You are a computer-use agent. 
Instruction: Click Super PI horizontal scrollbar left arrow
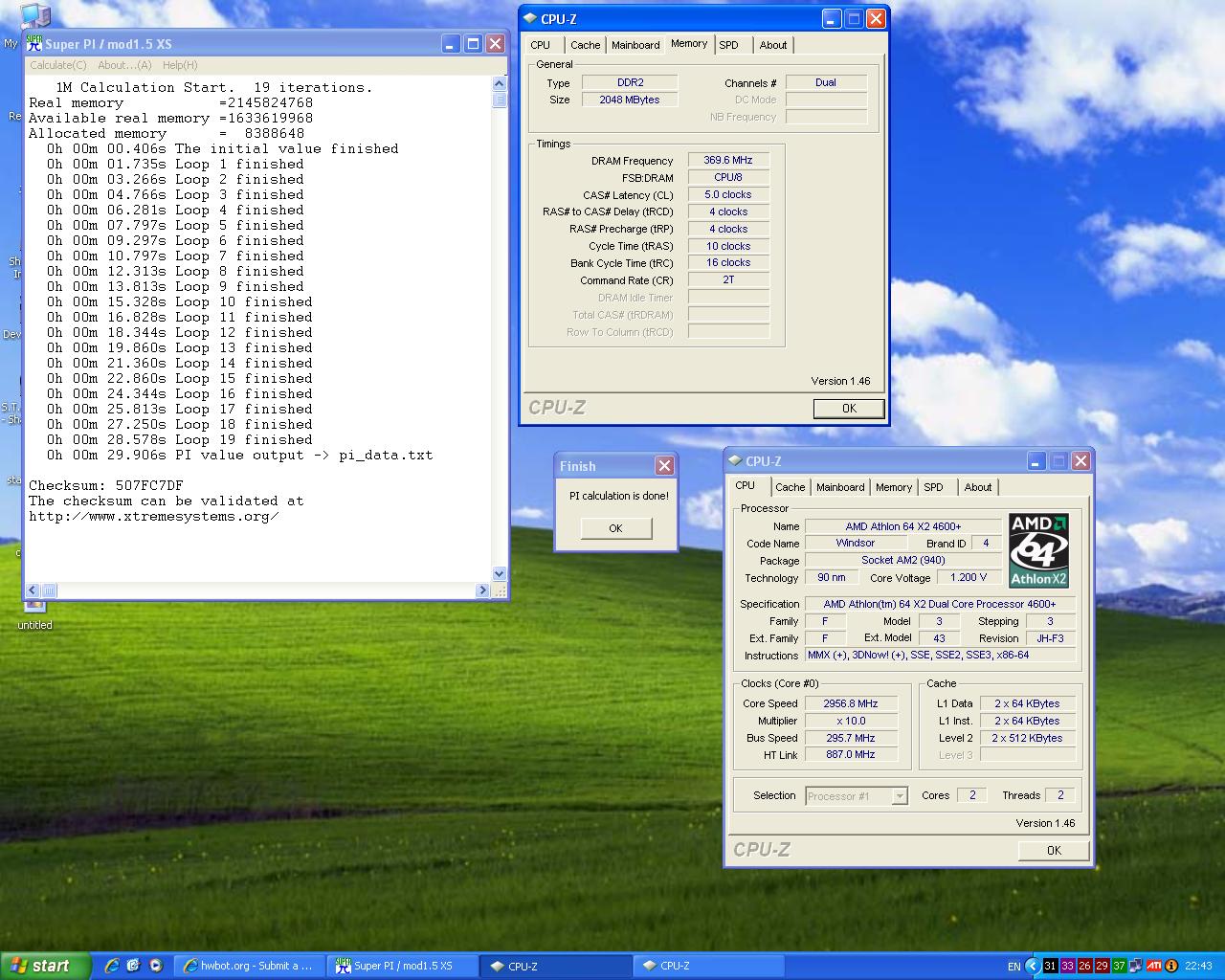click(33, 590)
